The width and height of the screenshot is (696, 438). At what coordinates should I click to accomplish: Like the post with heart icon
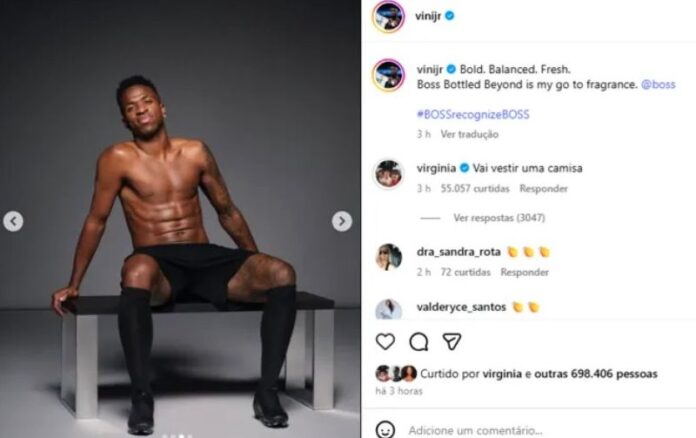(385, 342)
